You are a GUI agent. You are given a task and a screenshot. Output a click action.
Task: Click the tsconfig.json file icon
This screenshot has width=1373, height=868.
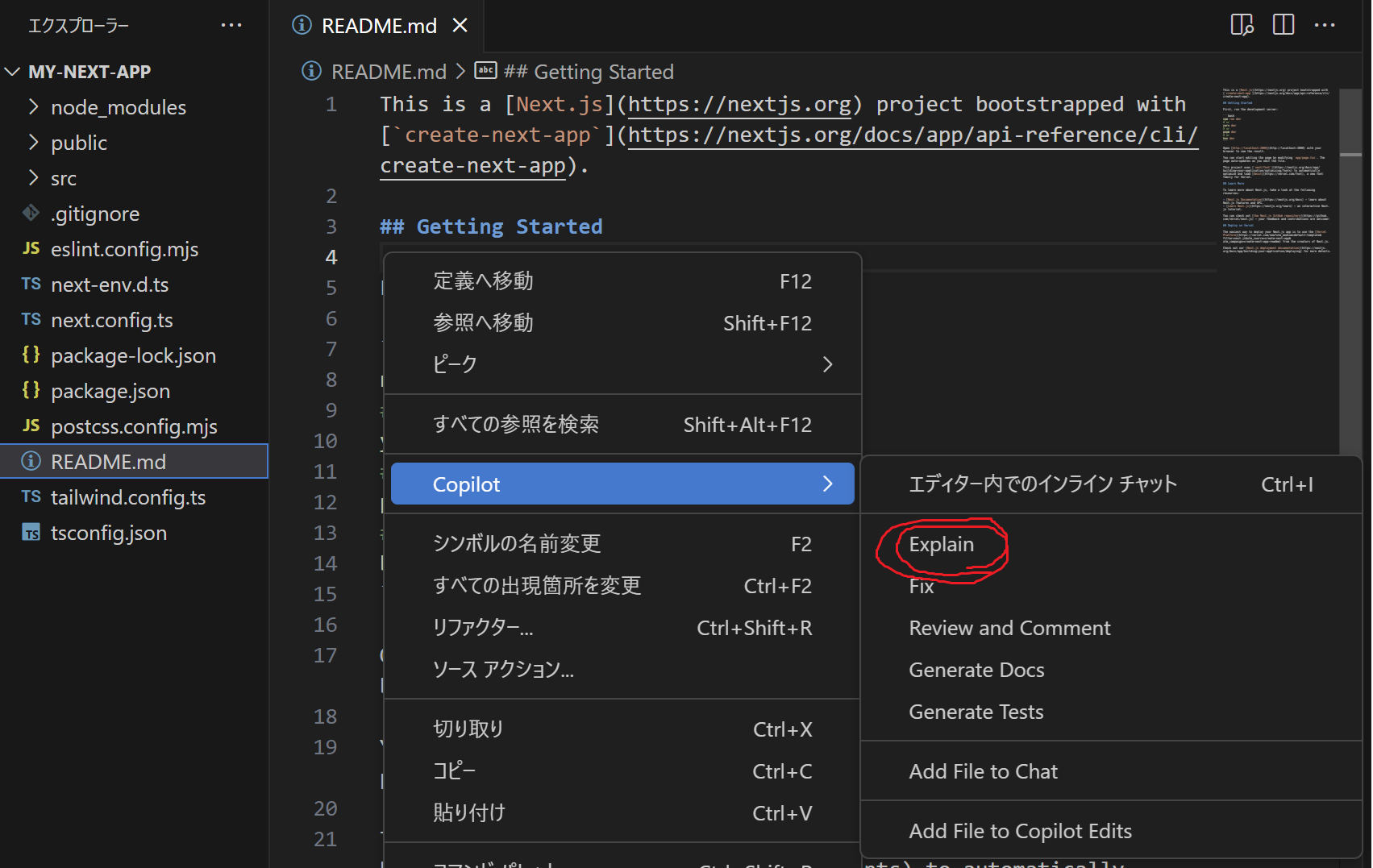point(31,533)
